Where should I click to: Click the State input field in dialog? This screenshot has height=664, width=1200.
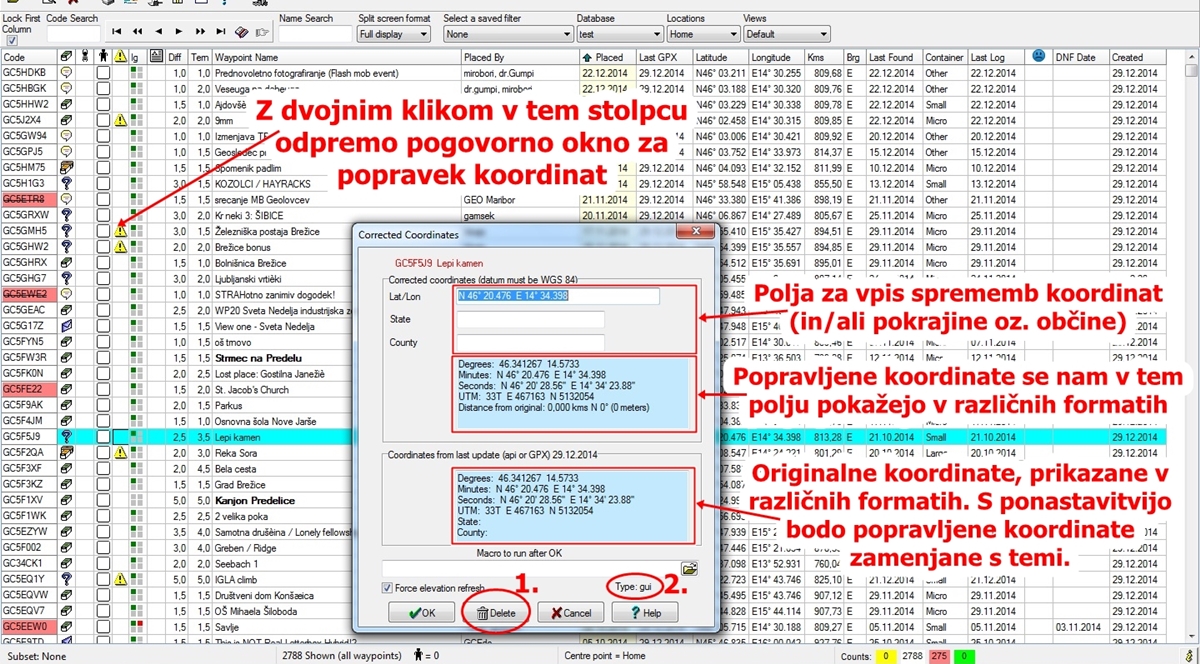tap(530, 320)
